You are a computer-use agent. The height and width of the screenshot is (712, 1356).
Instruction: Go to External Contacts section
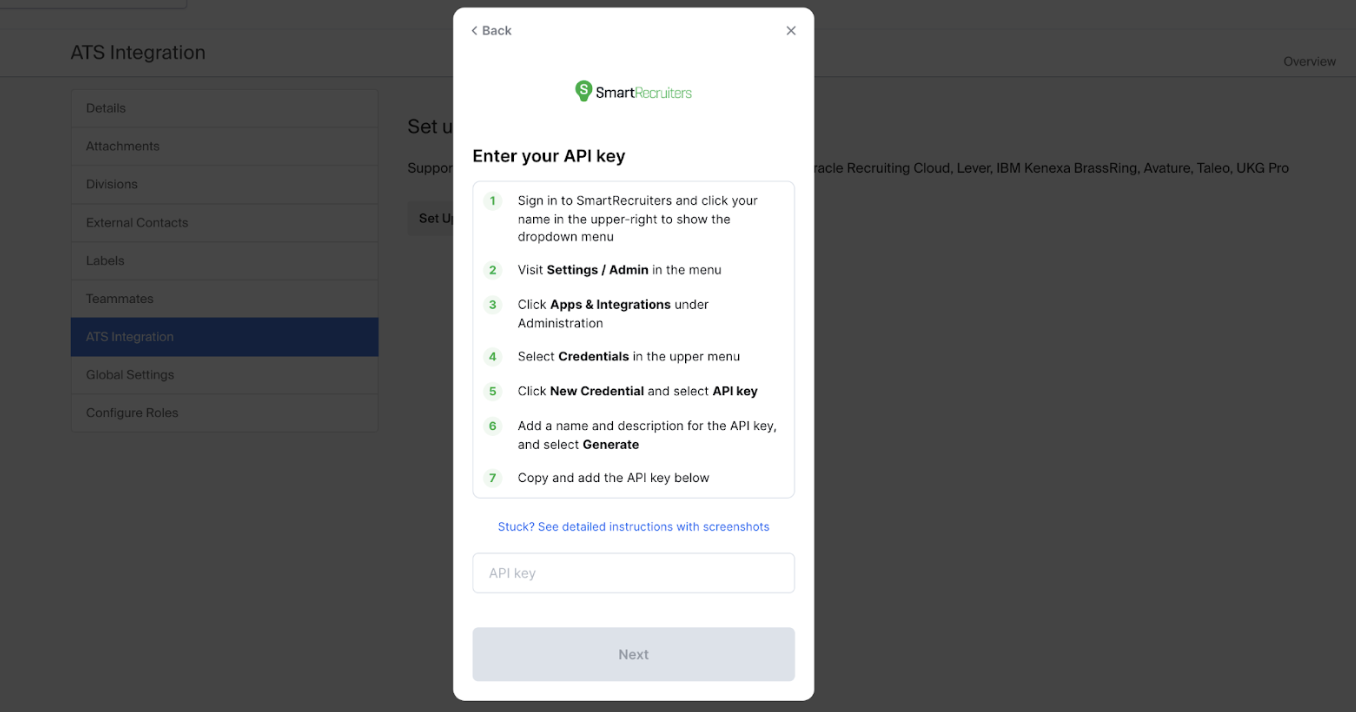click(x=224, y=222)
